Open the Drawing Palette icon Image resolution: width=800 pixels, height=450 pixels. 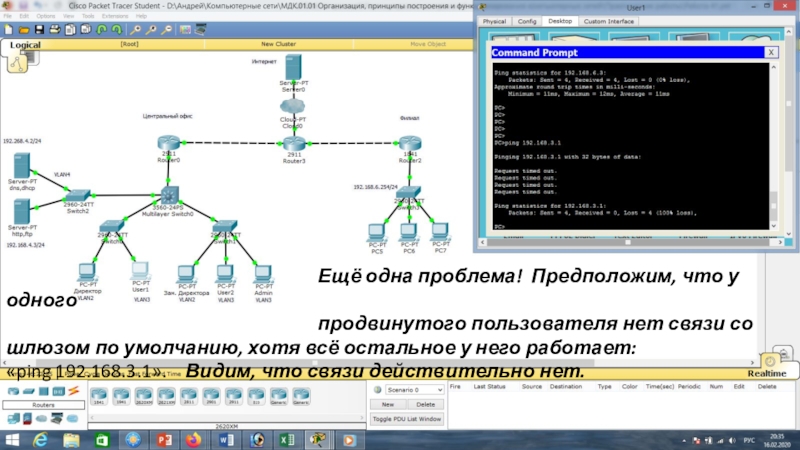point(185,30)
